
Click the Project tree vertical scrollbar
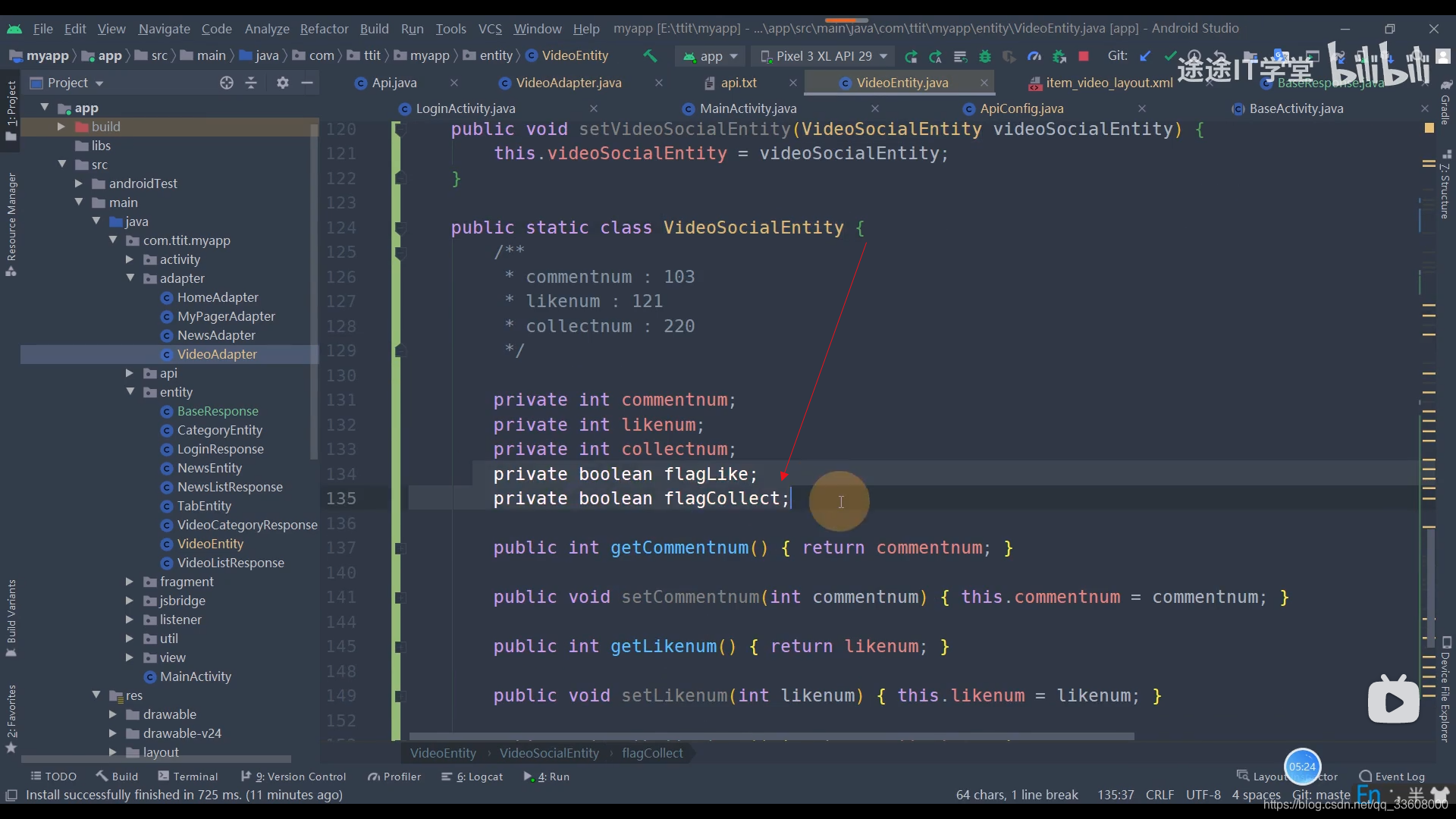[314, 291]
